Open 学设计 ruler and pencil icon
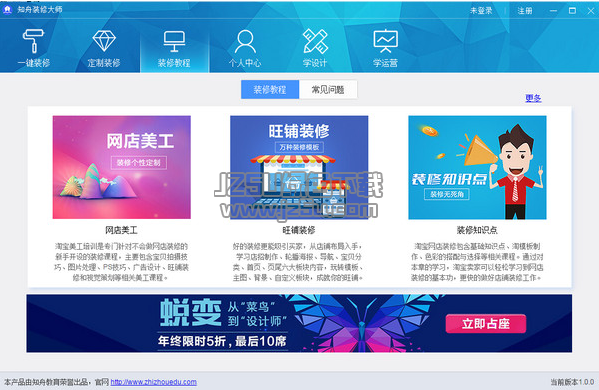 click(315, 41)
